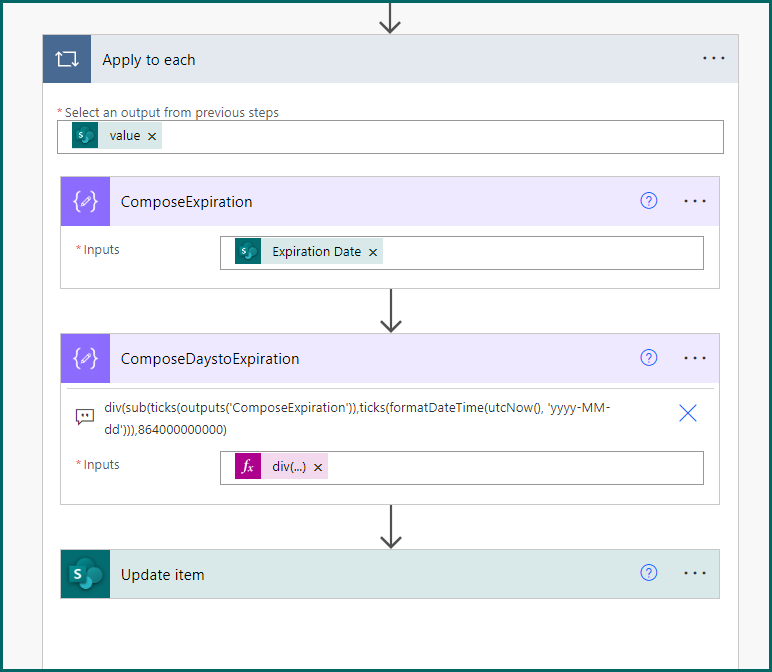Viewport: 772px width, 672px height.
Task: Remove the Expiration Date token
Action: click(x=373, y=253)
